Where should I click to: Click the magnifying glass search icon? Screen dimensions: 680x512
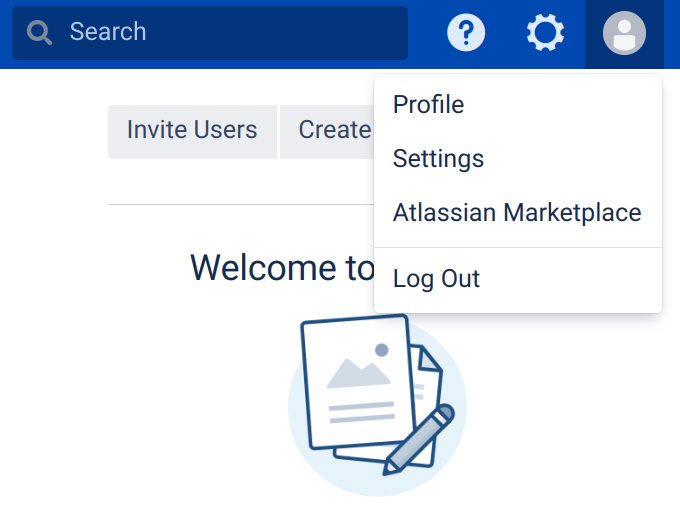(x=39, y=33)
